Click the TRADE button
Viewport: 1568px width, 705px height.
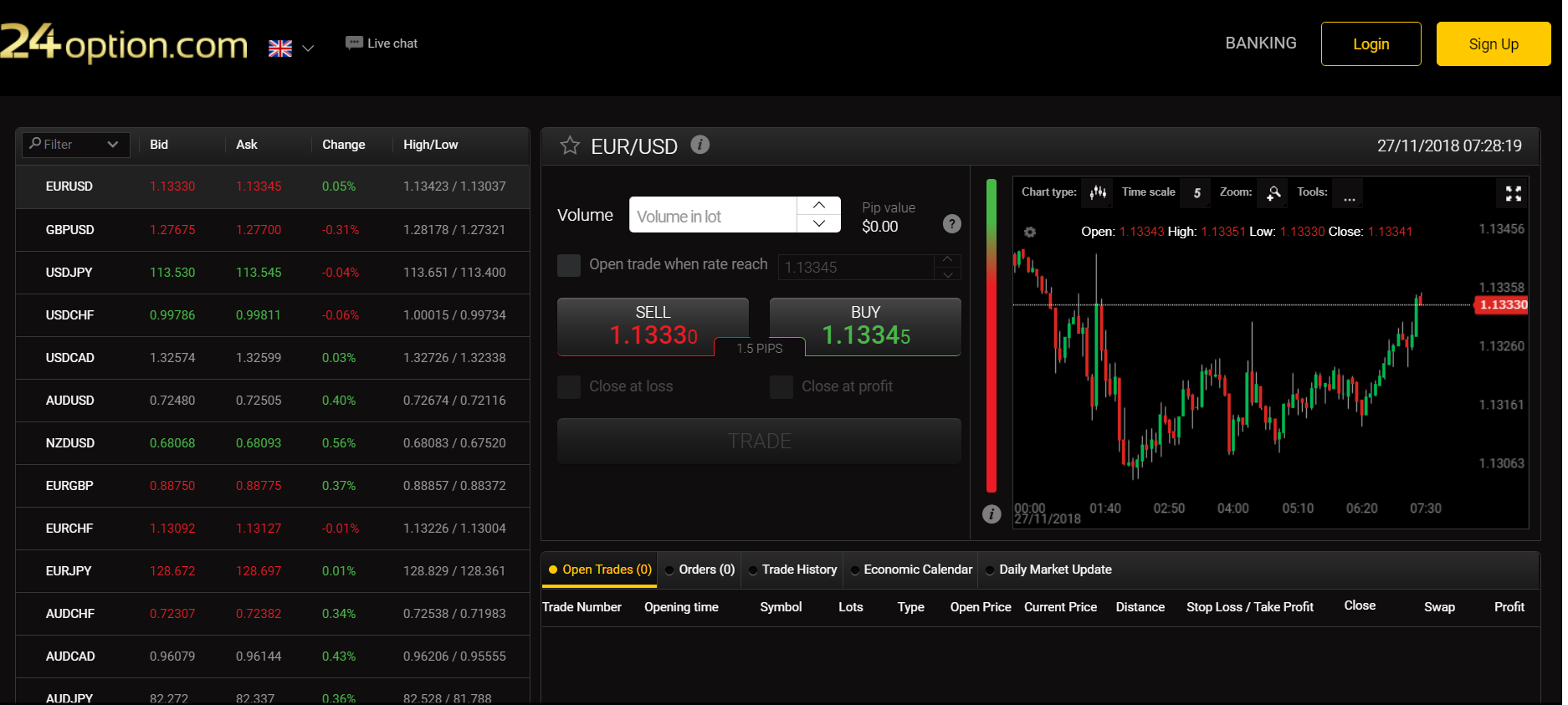(759, 441)
